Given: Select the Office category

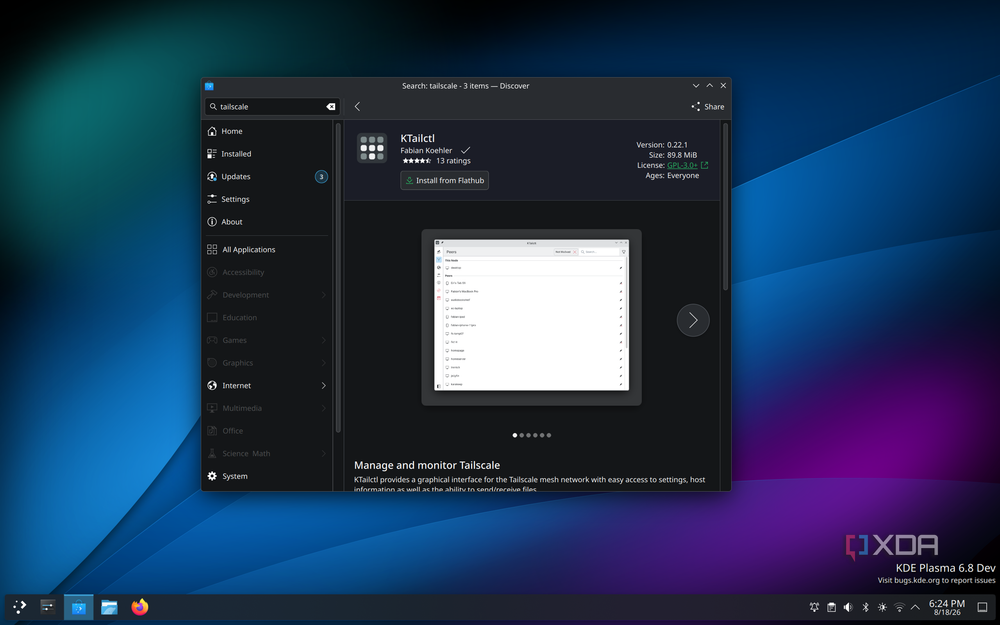Looking at the screenshot, I should coord(268,430).
